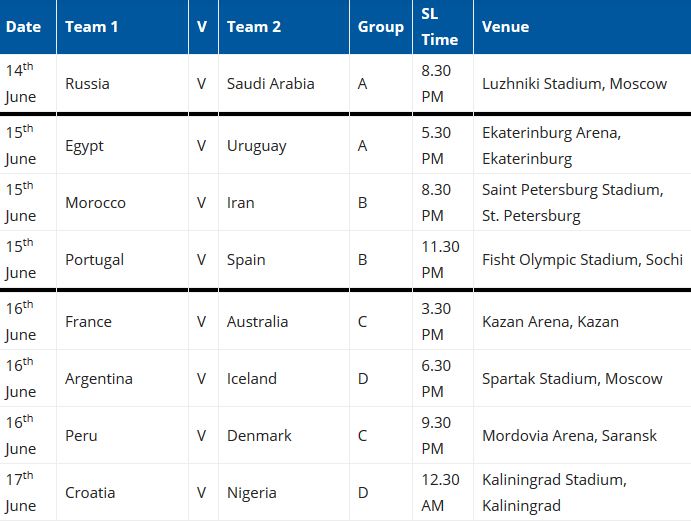Click the Argentina team cell
Screen dimensions: 691x521
tap(123, 378)
